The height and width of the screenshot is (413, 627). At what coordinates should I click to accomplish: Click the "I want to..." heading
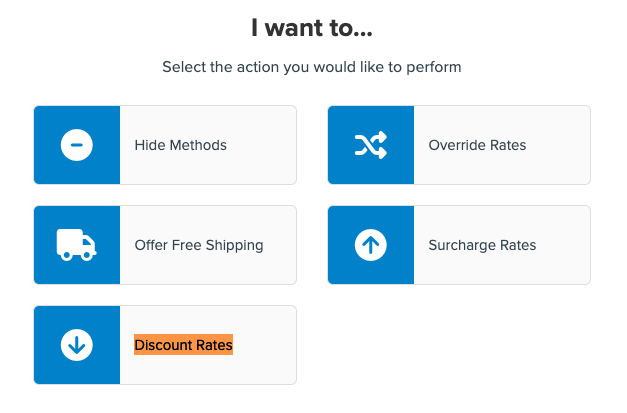pos(313,29)
